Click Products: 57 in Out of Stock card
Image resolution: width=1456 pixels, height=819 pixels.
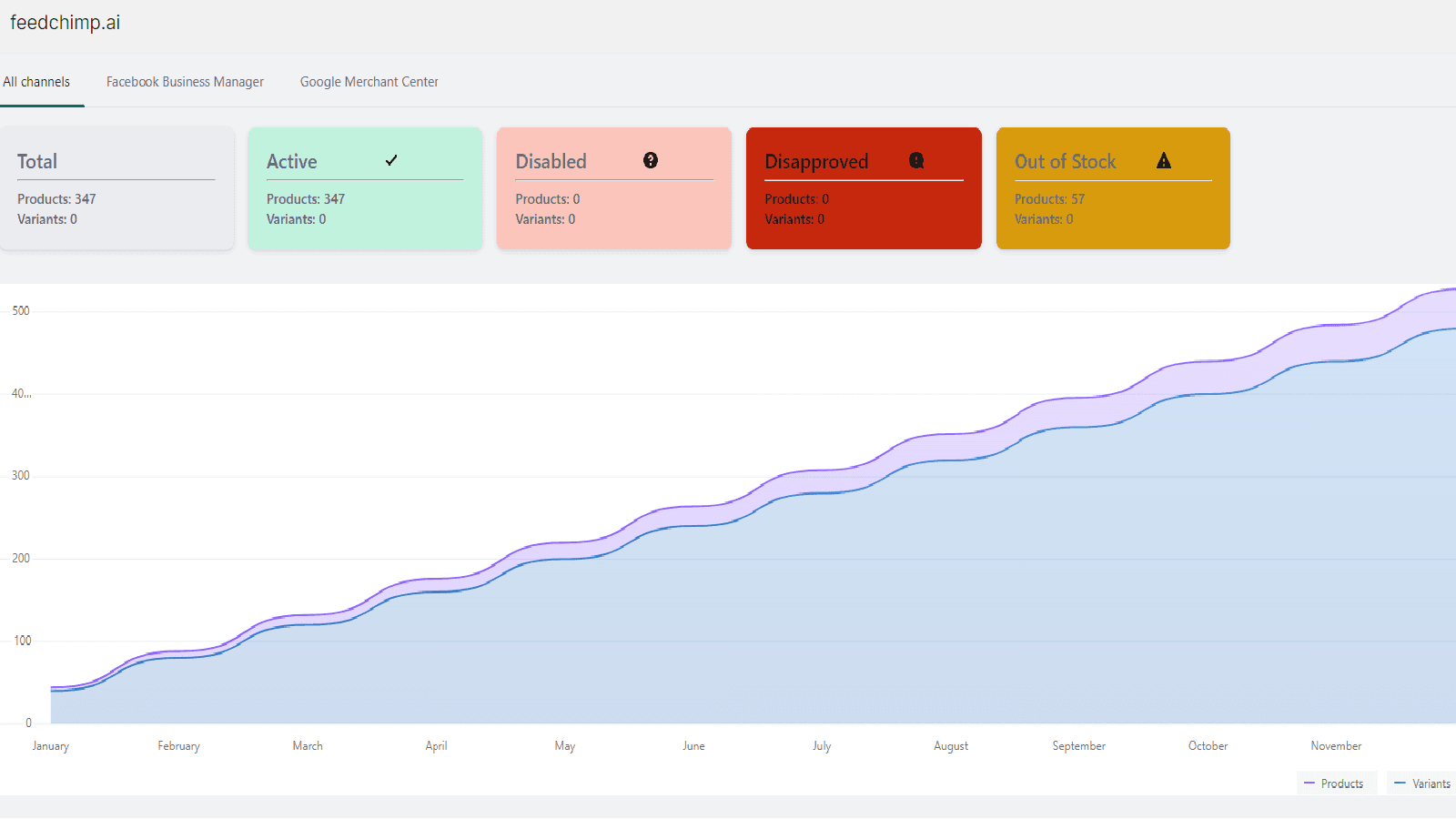(1049, 199)
